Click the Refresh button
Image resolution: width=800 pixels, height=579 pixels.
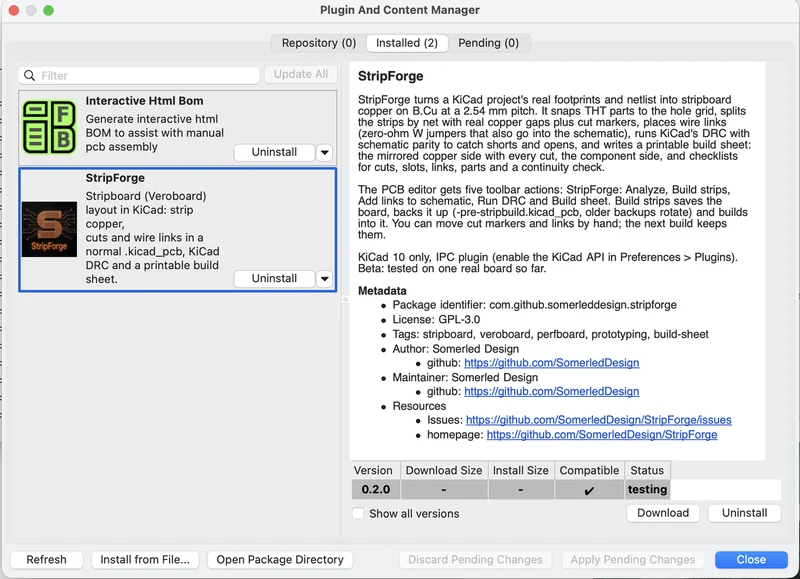coord(46,560)
